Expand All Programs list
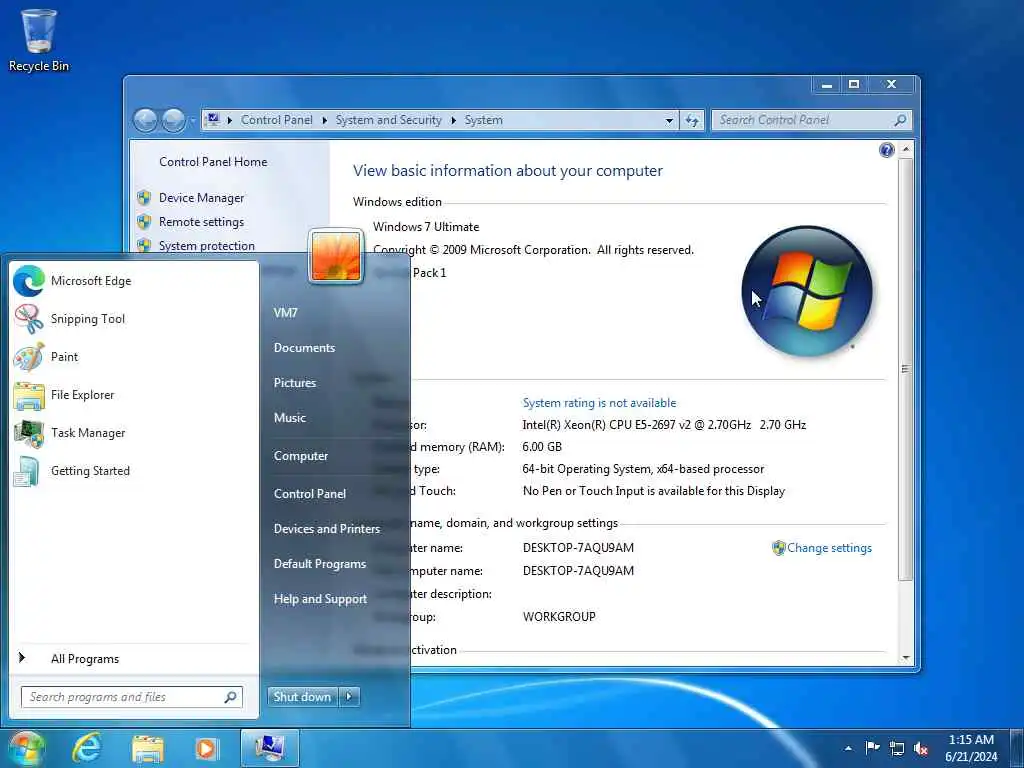Screen dimensions: 1024x768 pos(85,659)
